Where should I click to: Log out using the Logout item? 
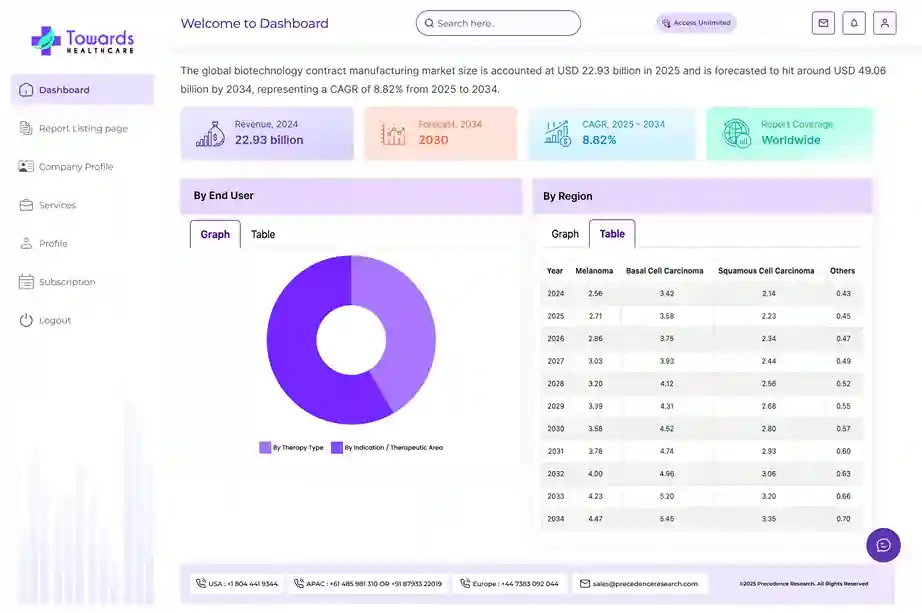(55, 321)
